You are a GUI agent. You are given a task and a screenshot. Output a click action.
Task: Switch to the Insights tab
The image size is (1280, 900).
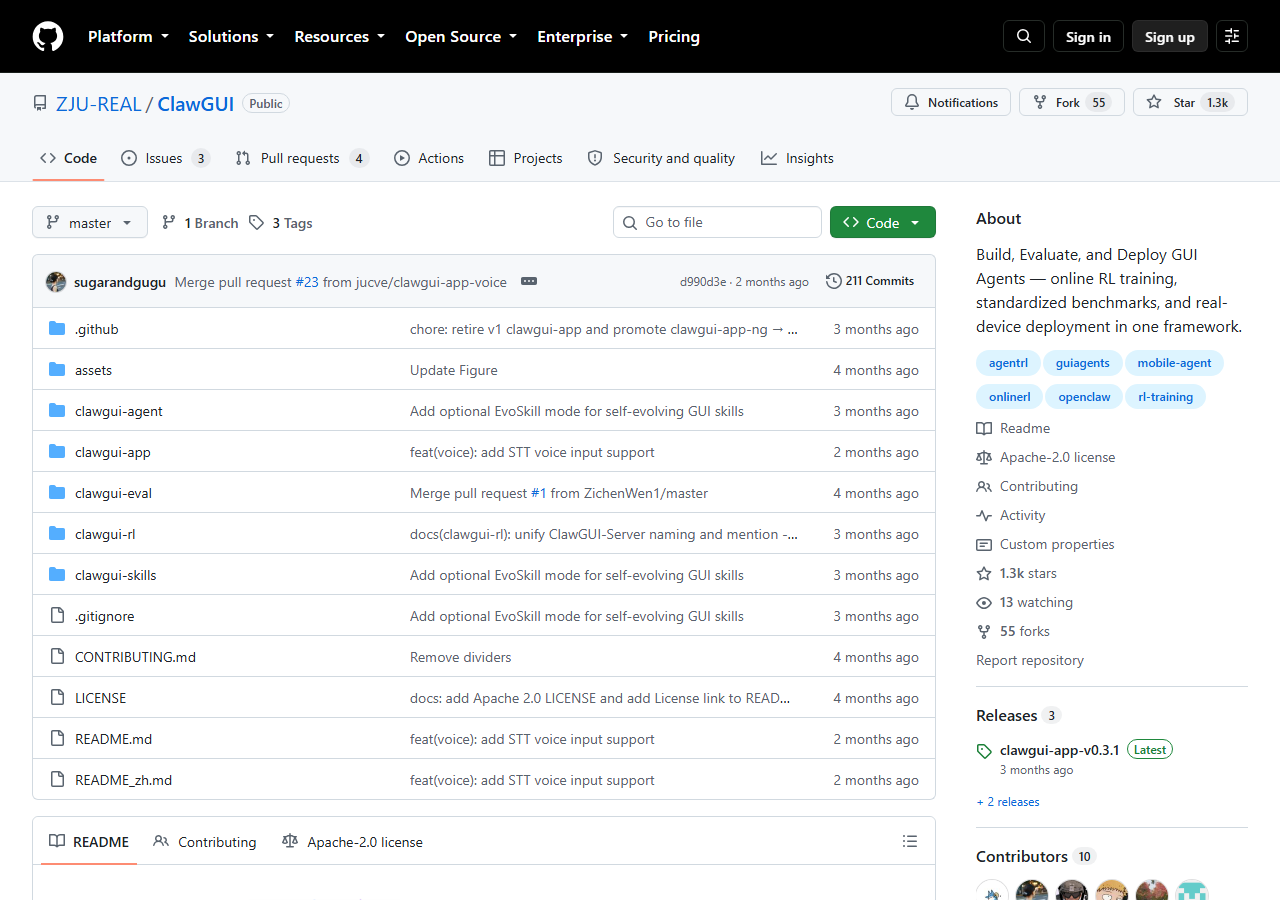(x=797, y=158)
